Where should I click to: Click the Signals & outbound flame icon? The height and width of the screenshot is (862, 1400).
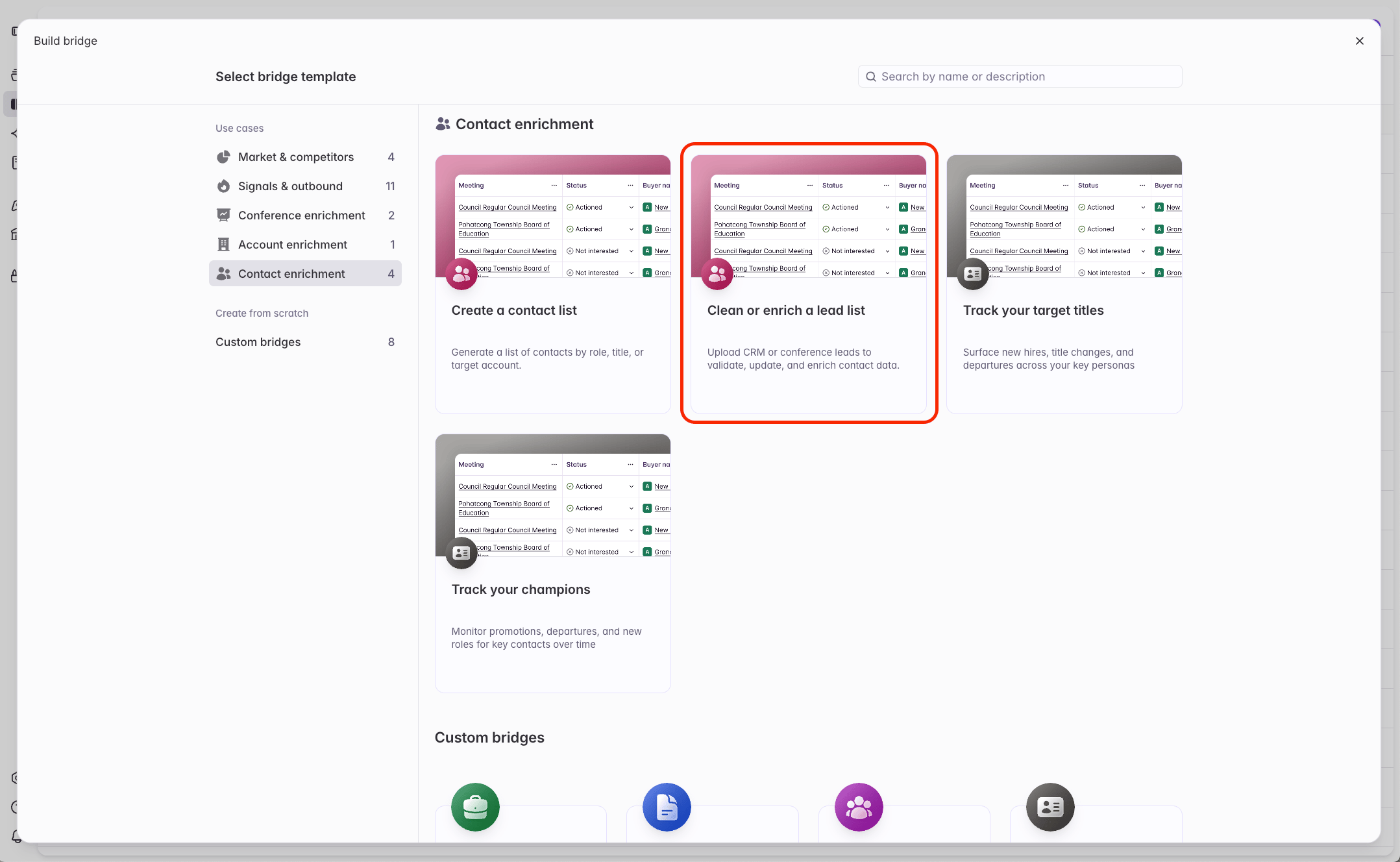223,186
